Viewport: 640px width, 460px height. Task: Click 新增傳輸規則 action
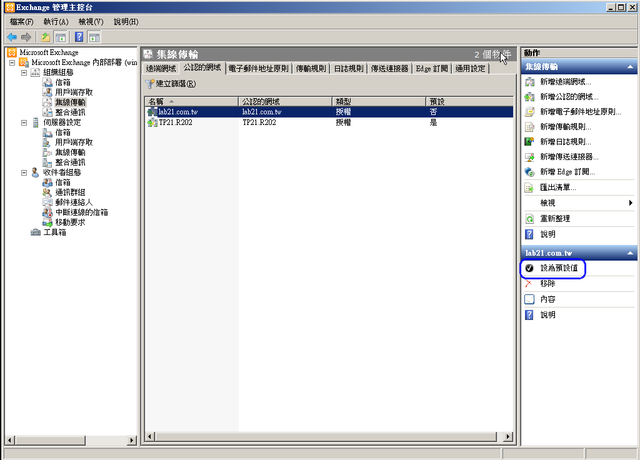(566, 127)
